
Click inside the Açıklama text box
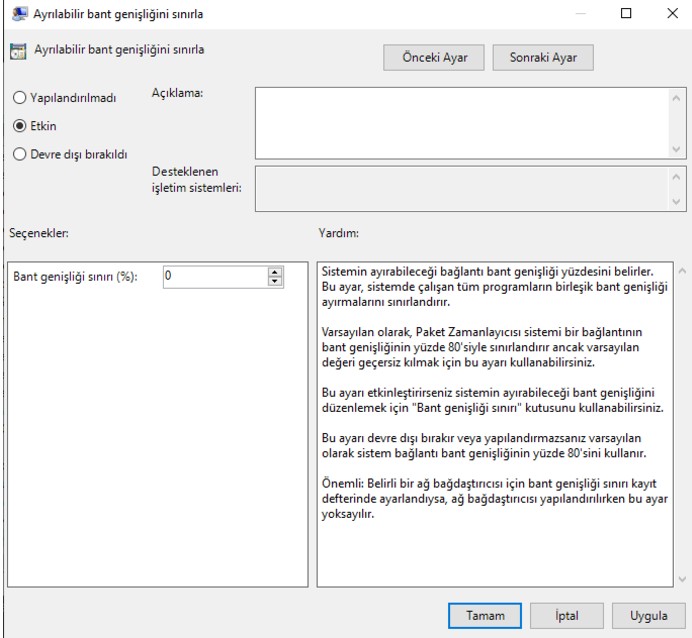462,123
